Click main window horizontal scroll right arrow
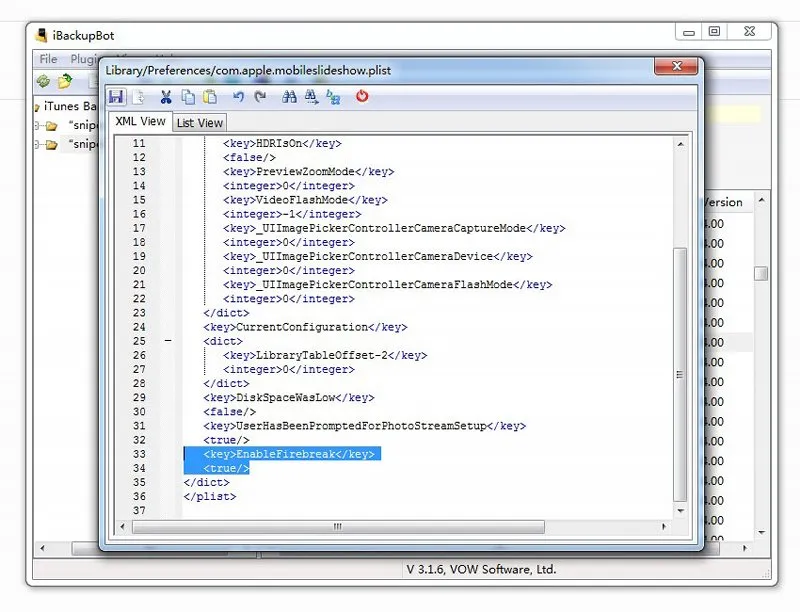 [x=745, y=549]
